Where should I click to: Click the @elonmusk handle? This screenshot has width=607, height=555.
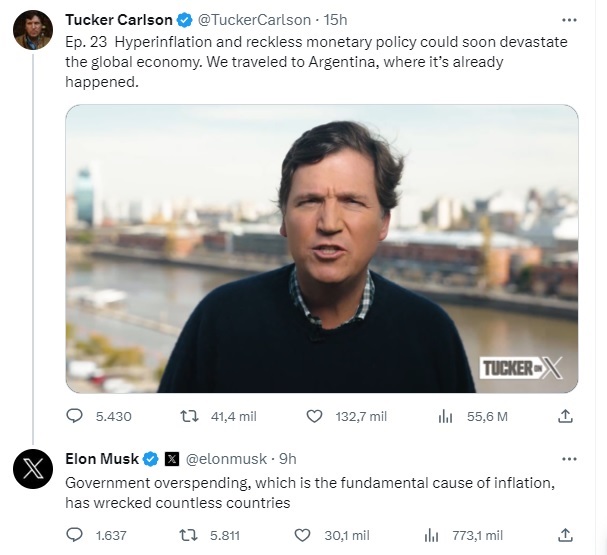[x=226, y=458]
